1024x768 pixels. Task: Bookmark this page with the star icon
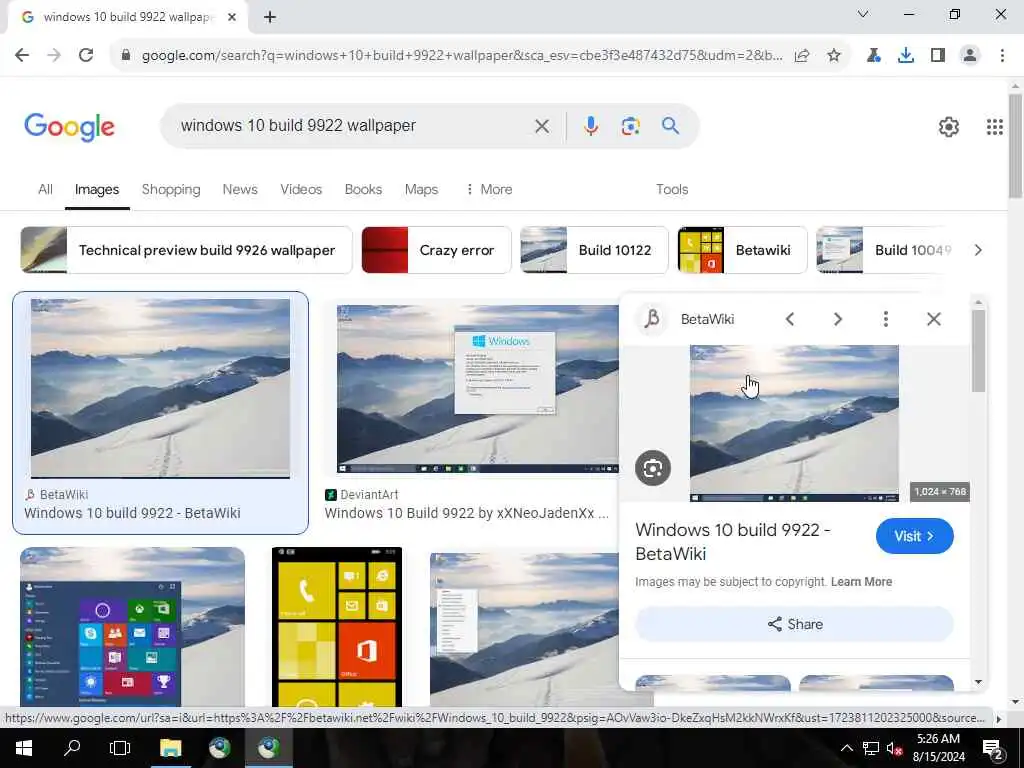tap(833, 56)
